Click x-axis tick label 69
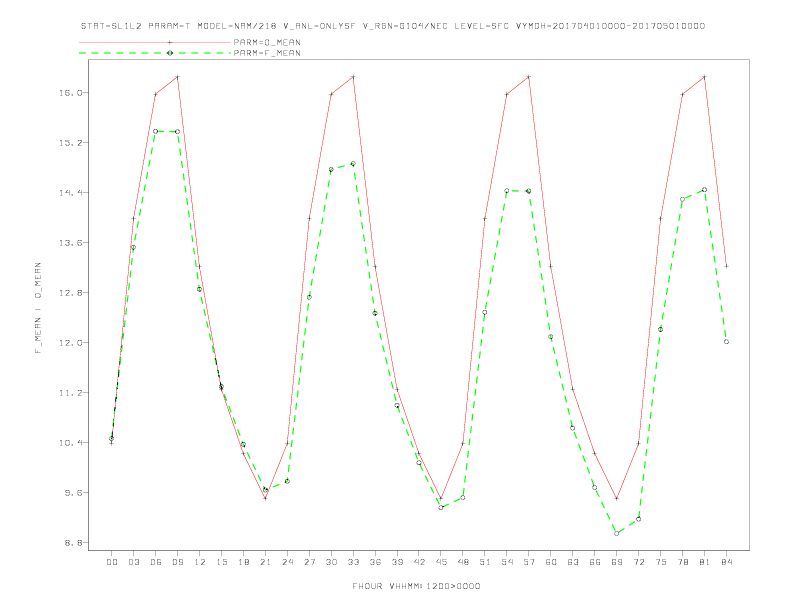 [617, 562]
